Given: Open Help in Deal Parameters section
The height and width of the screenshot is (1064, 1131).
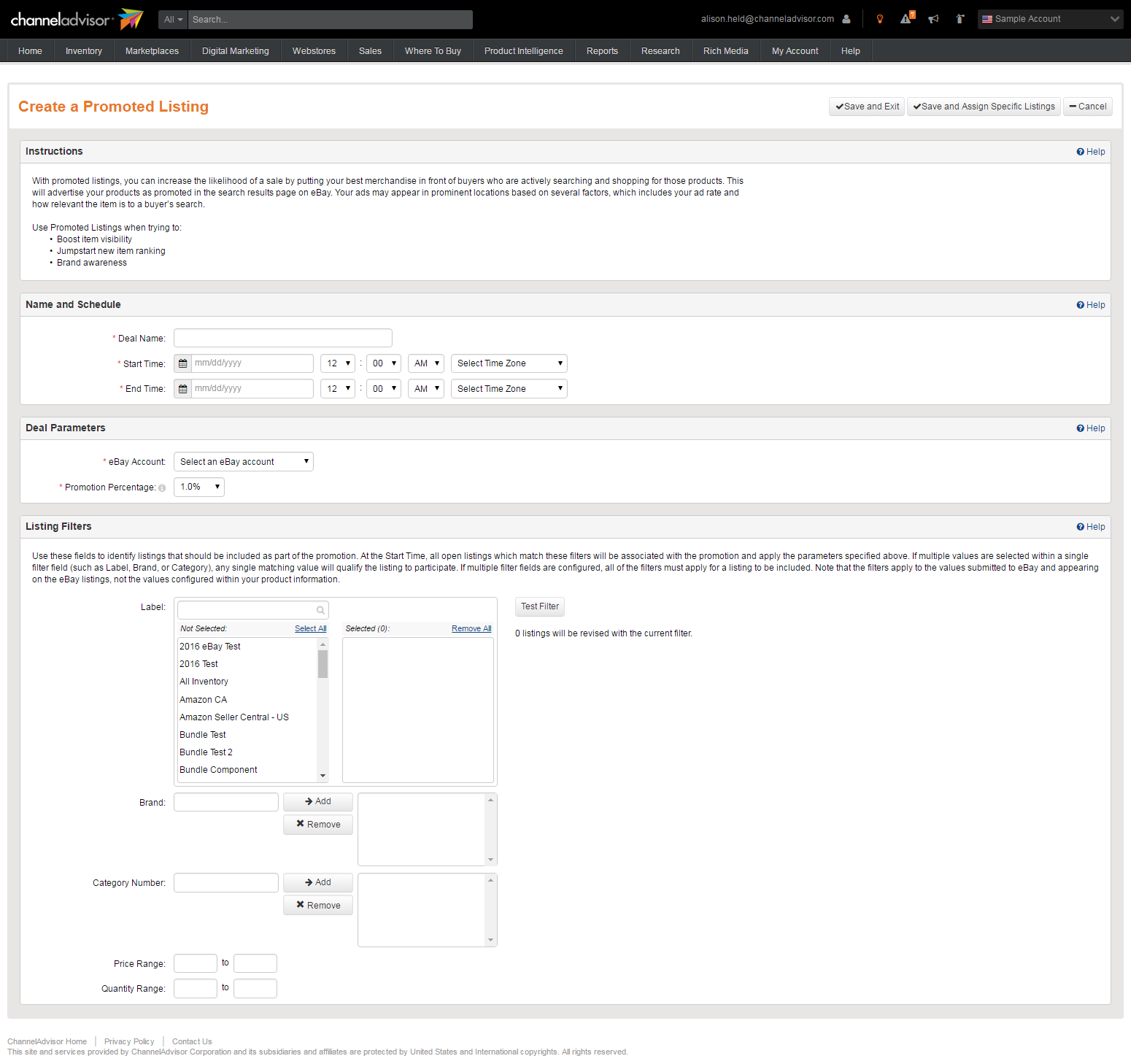Looking at the screenshot, I should tap(1091, 428).
